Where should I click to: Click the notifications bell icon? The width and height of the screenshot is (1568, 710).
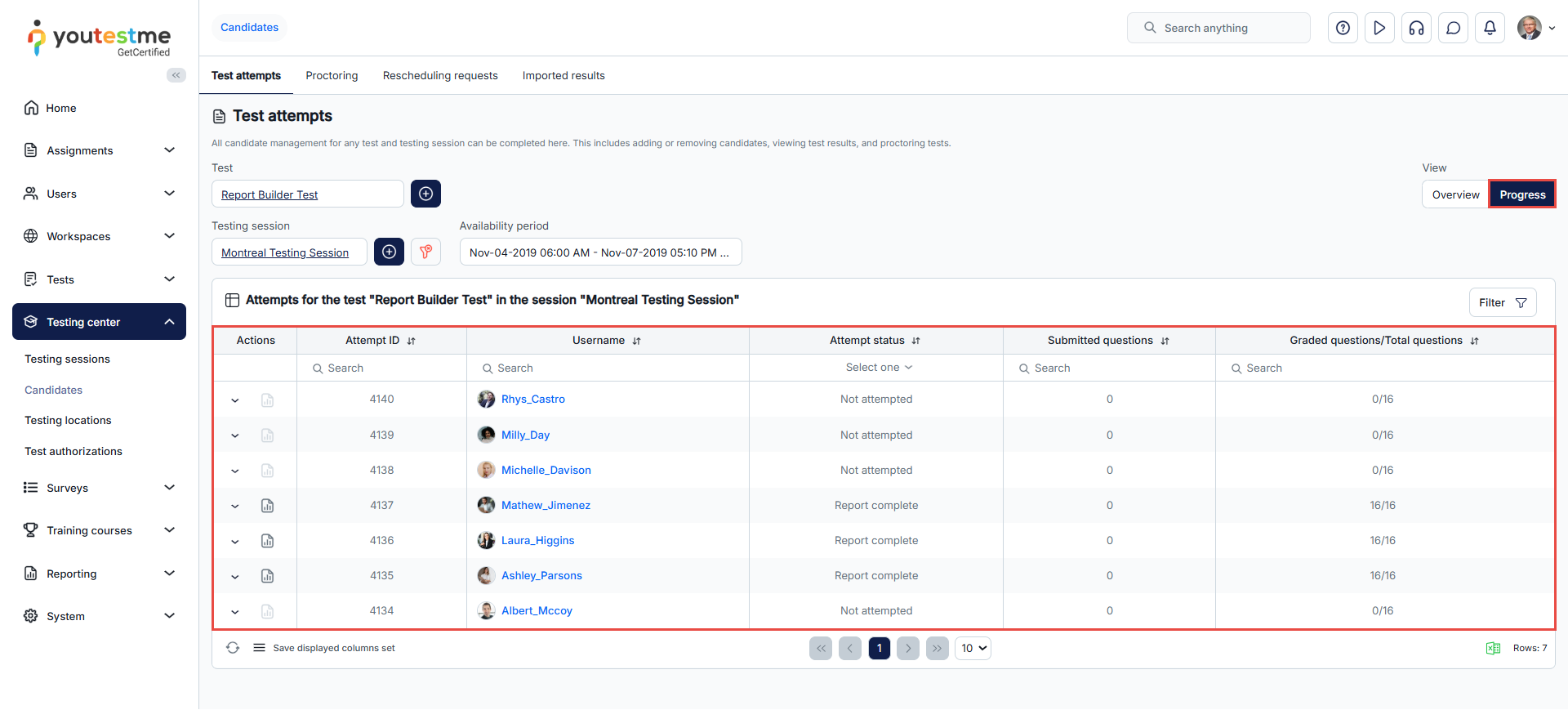1490,28
